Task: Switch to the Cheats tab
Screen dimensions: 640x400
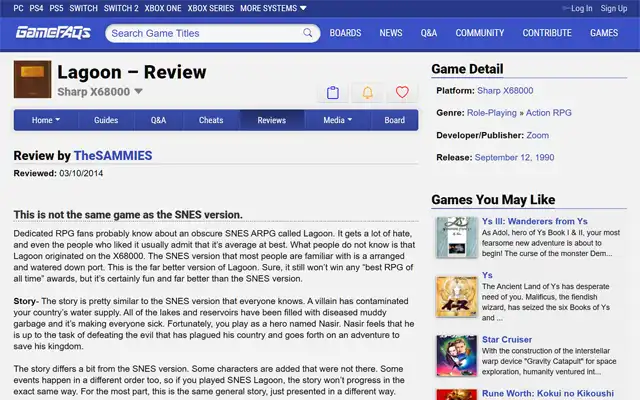Action: (x=211, y=120)
